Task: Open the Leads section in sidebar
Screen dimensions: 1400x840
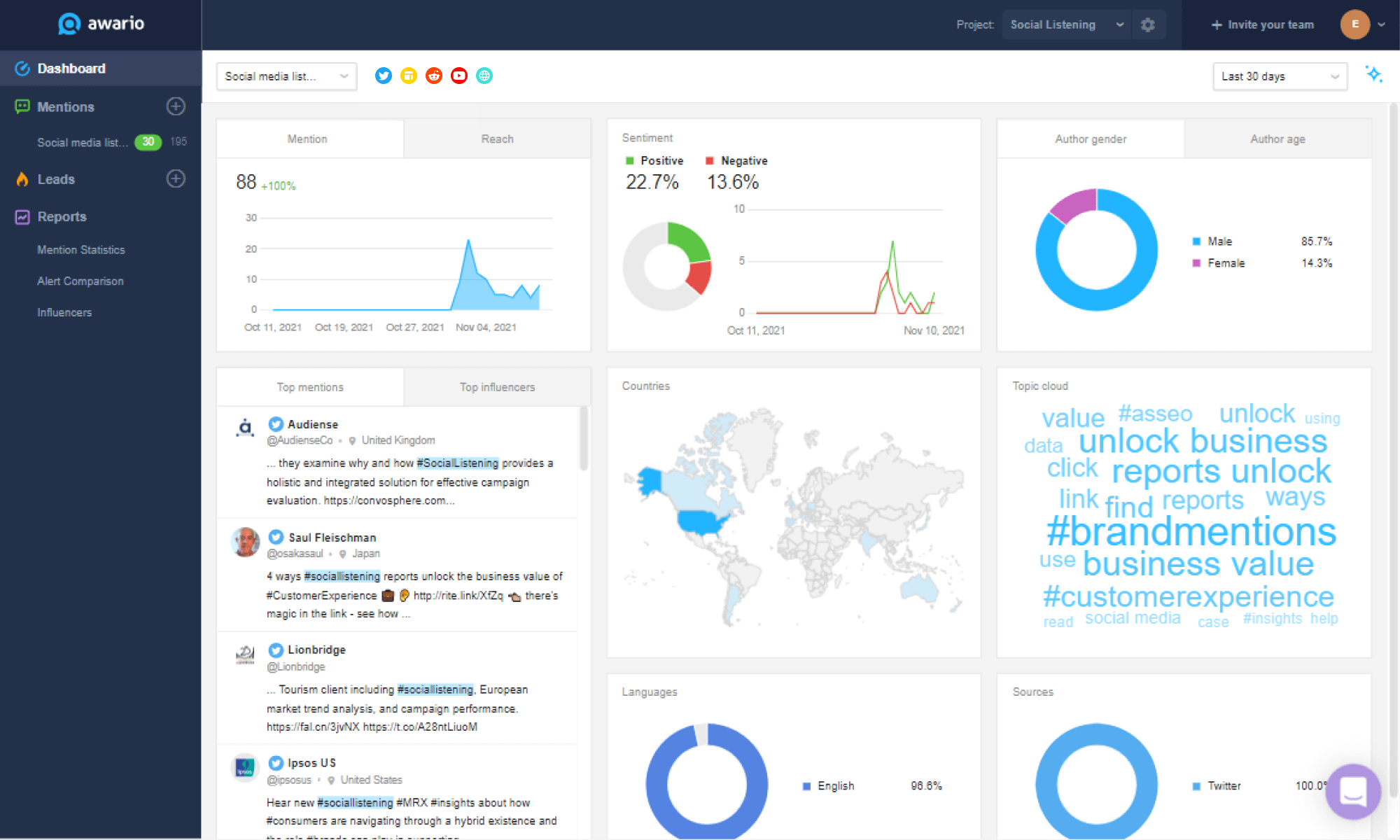Action: (x=56, y=179)
